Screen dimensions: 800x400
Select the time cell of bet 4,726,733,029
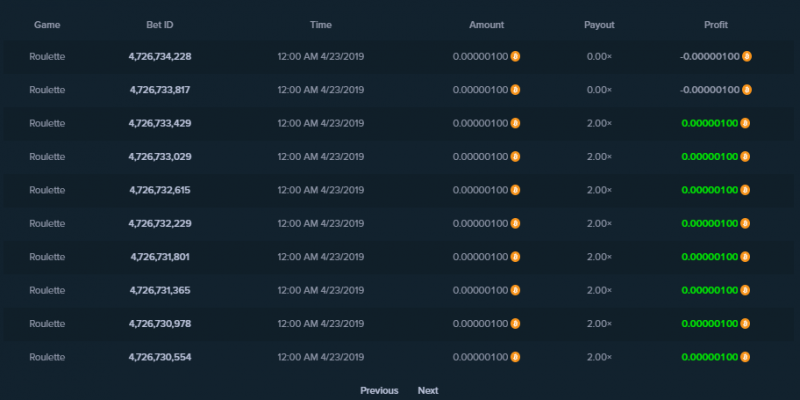[x=320, y=157]
